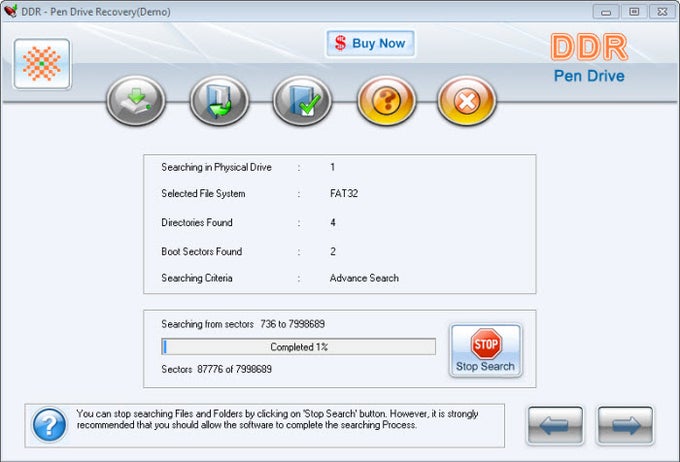This screenshot has width=680, height=462.
Task: Click the folder with green arrow icon
Action: pyautogui.click(x=219, y=101)
